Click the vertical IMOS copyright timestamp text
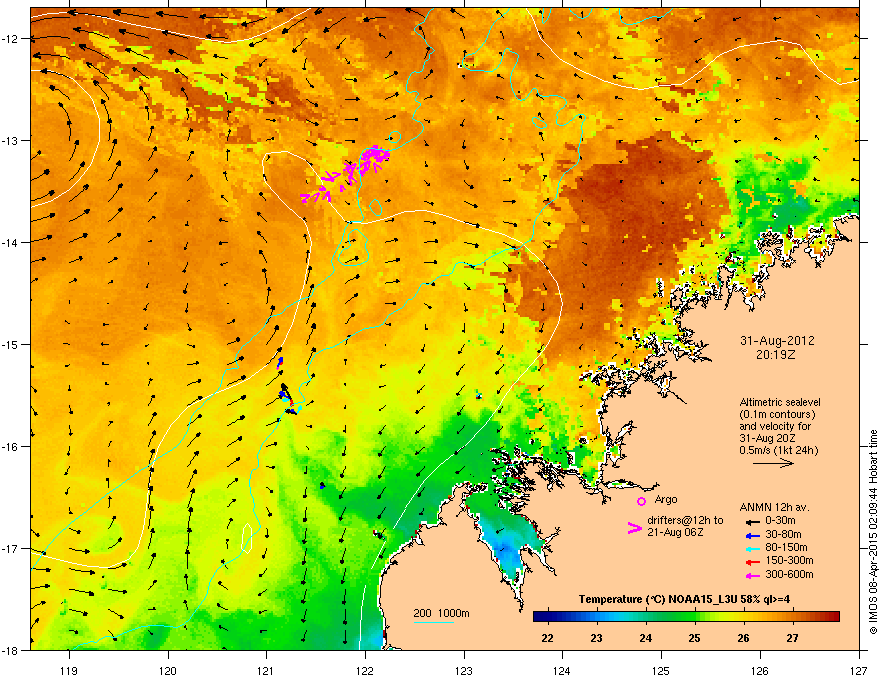This screenshot has height=680, width=880. (873, 532)
